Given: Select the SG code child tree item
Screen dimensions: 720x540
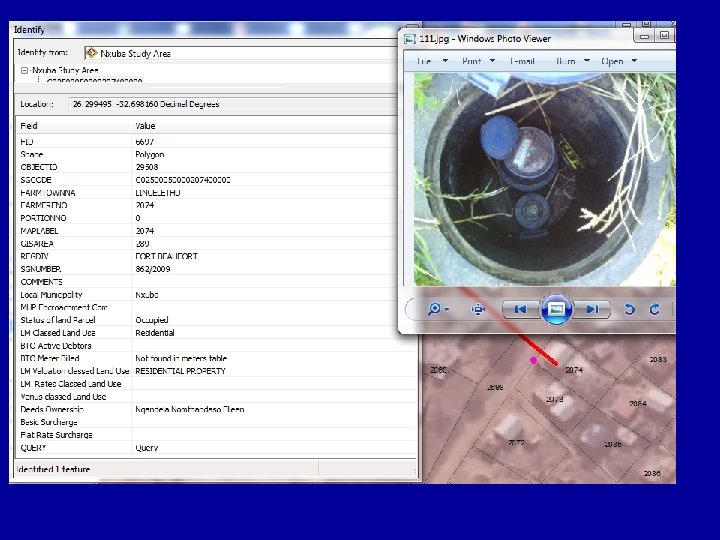Looking at the screenshot, I should click(x=94, y=80).
